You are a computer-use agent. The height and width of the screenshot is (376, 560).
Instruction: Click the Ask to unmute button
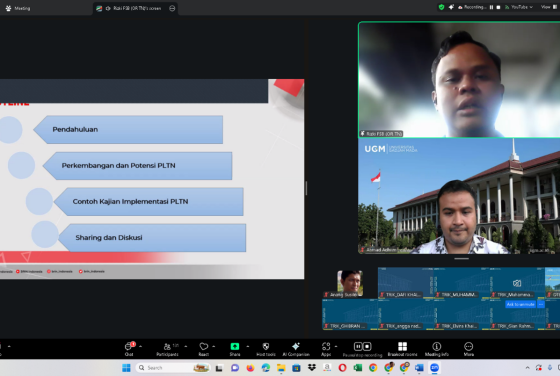pyautogui.click(x=520, y=304)
